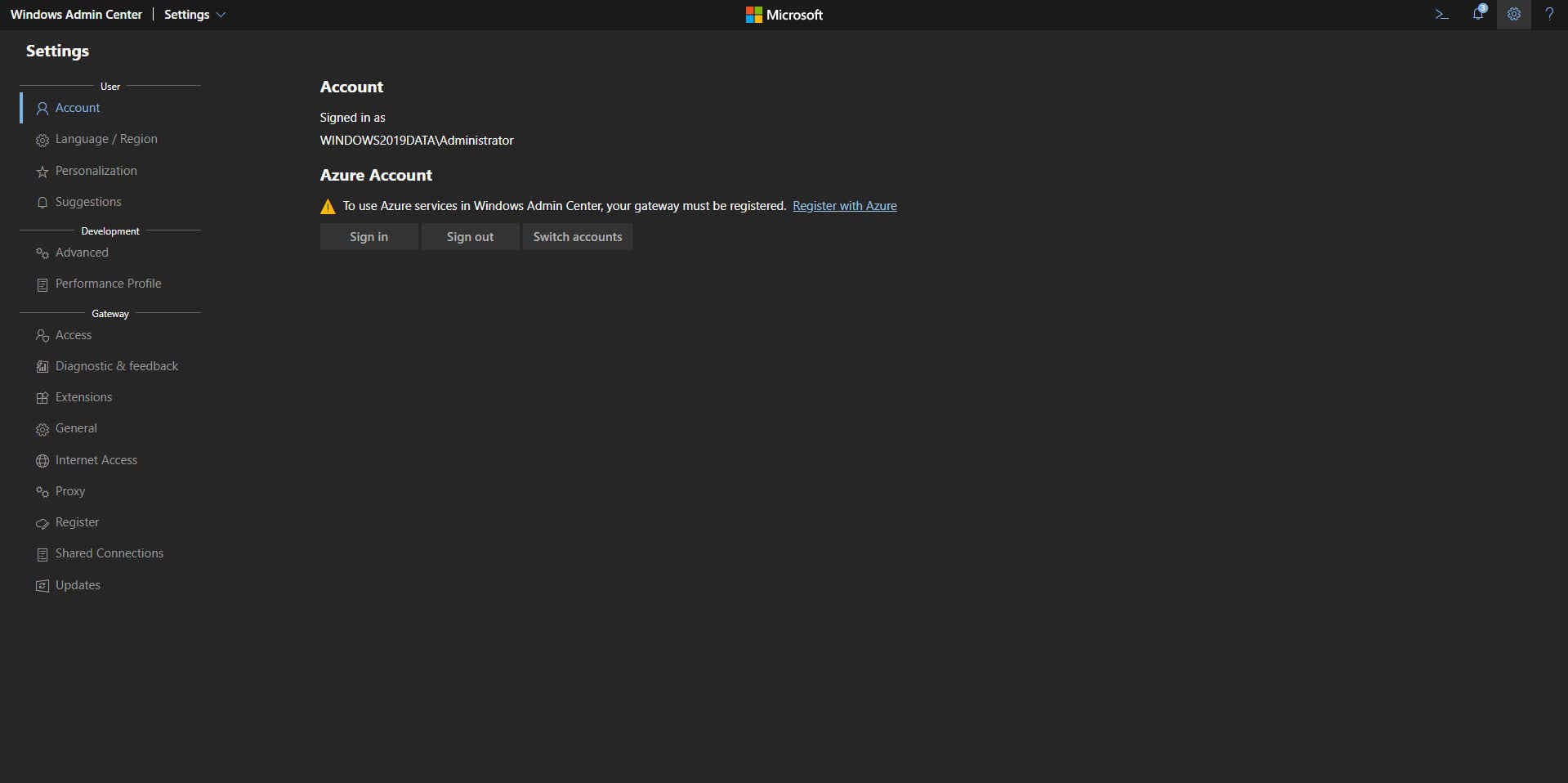Open Shared Connections settings
Viewport: 1568px width, 783px height.
coord(109,553)
